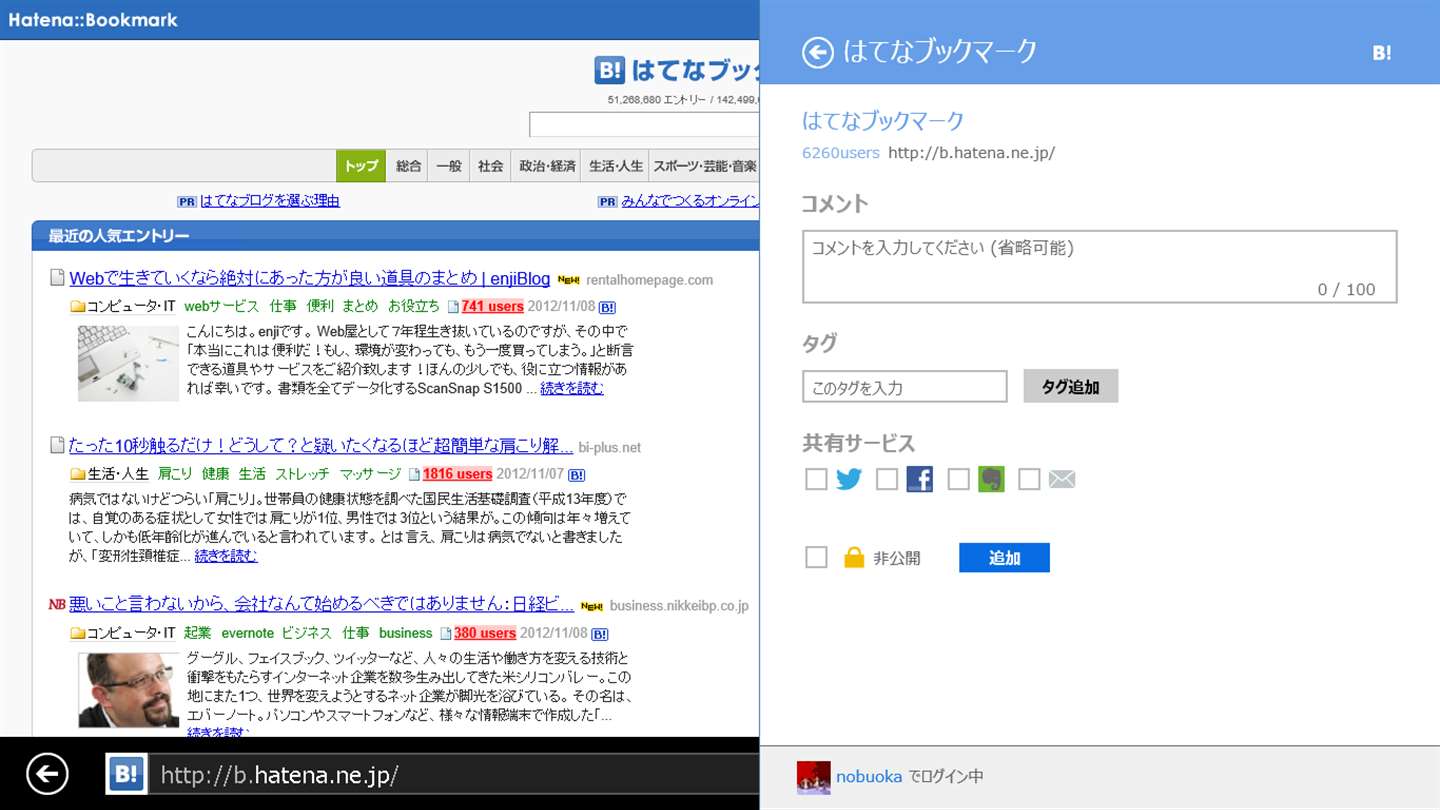Click the bi-plus.net domain text

pyautogui.click(x=609, y=448)
